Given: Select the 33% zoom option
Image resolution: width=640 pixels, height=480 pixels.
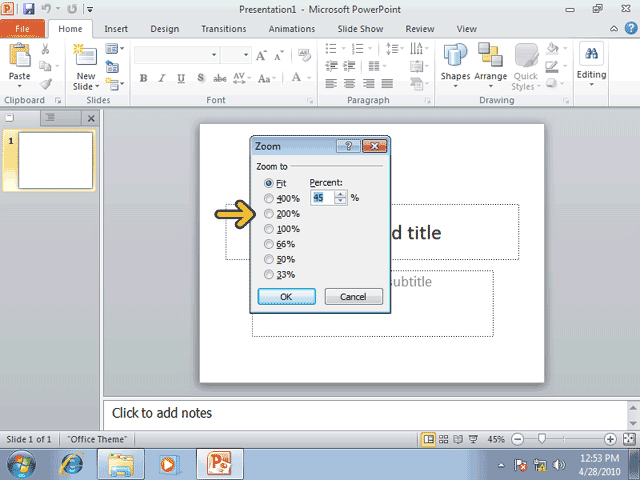Looking at the screenshot, I should click(x=269, y=274).
